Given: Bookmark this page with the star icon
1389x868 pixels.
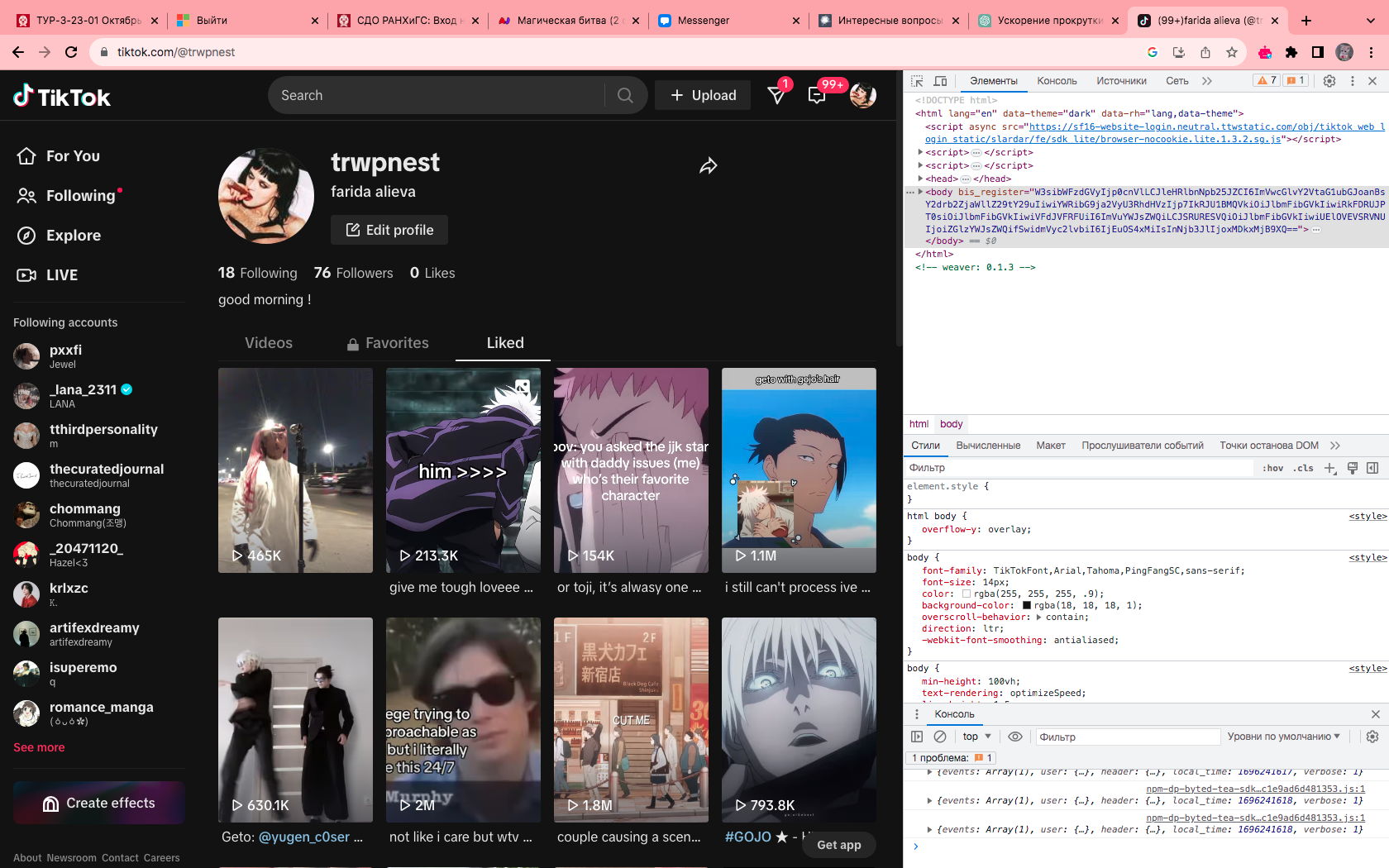Looking at the screenshot, I should pos(1232,52).
